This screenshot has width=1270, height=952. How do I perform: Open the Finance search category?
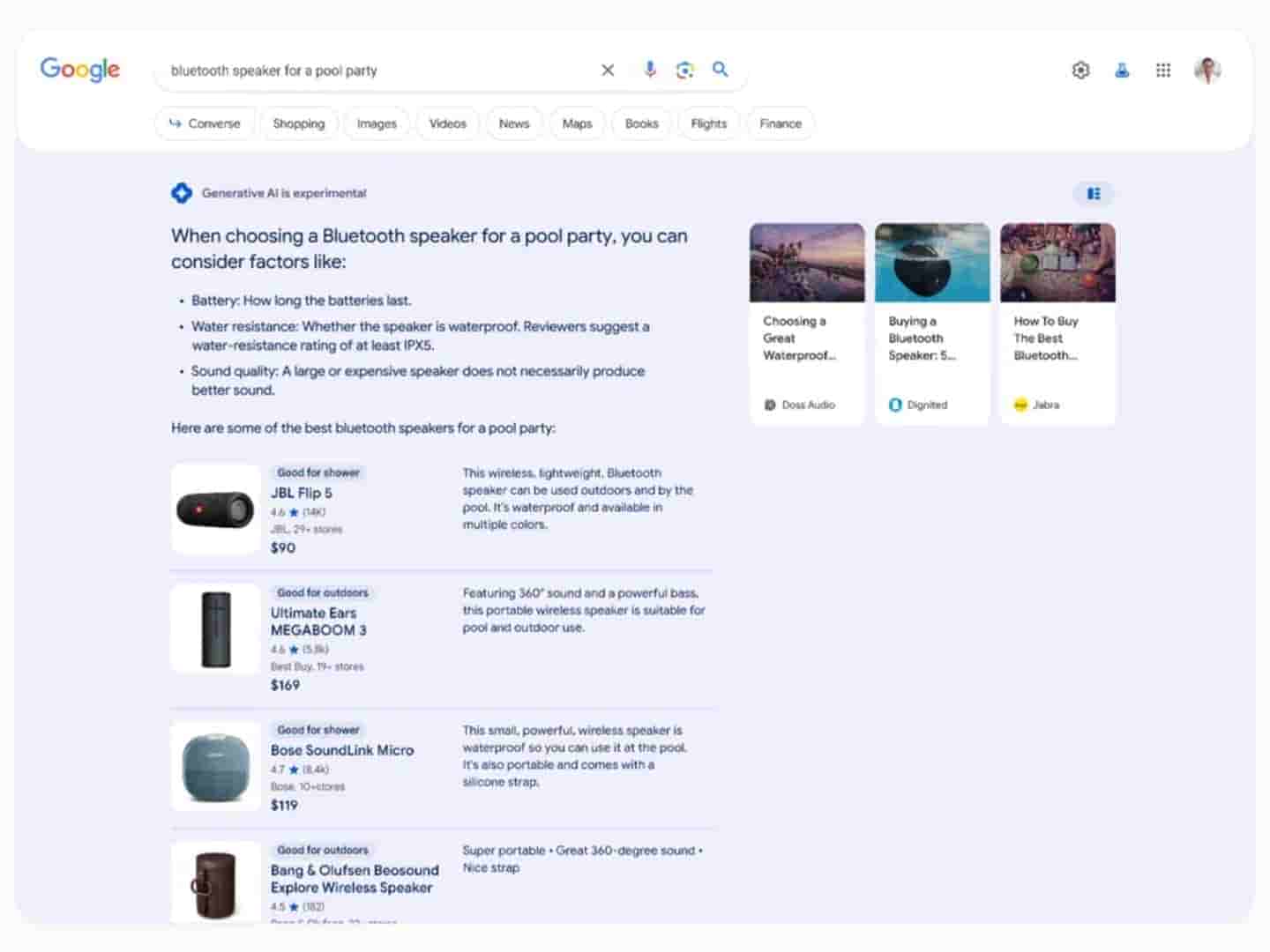coord(780,123)
